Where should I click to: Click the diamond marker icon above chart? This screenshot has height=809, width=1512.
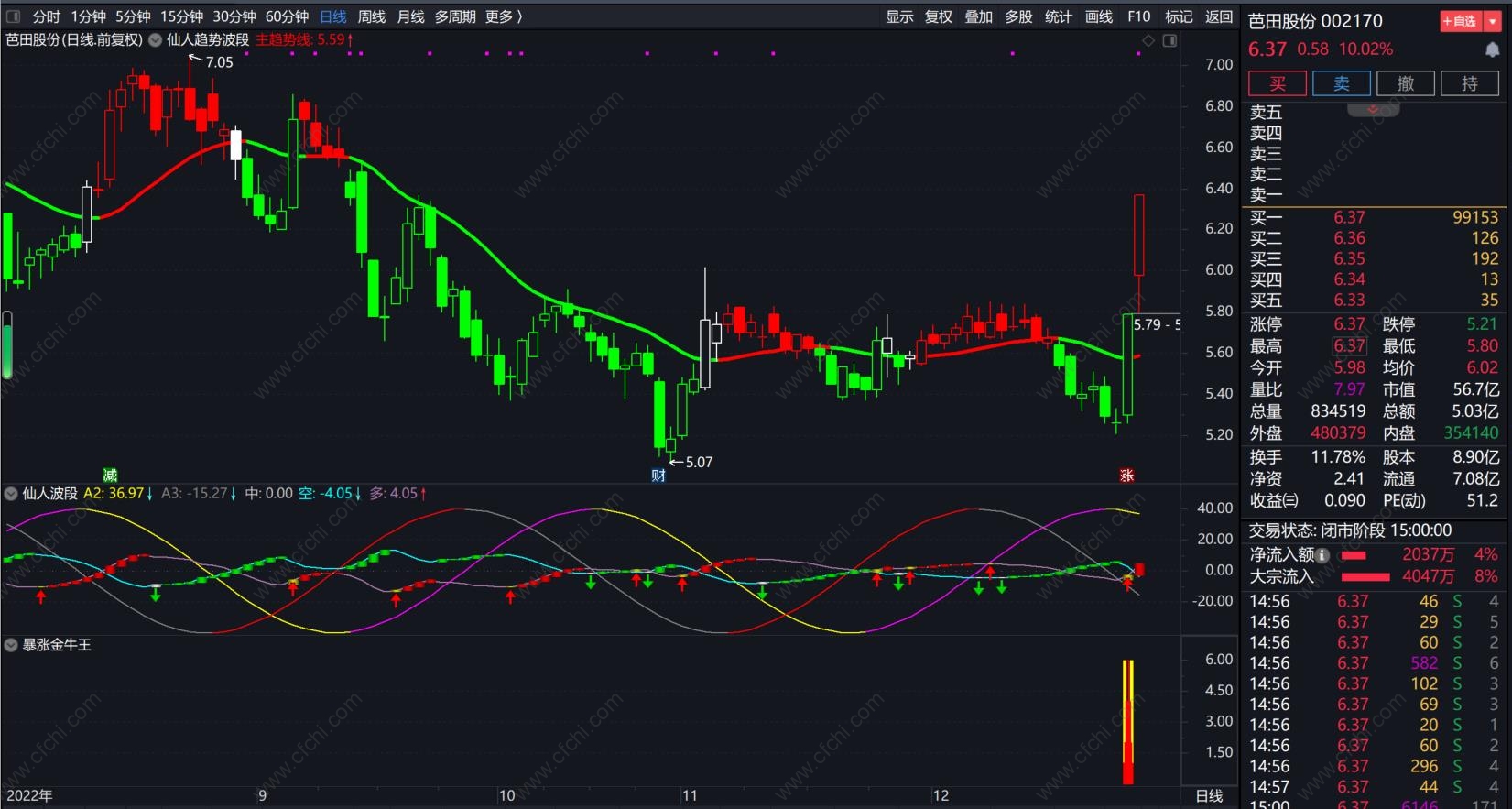pyautogui.click(x=1148, y=40)
